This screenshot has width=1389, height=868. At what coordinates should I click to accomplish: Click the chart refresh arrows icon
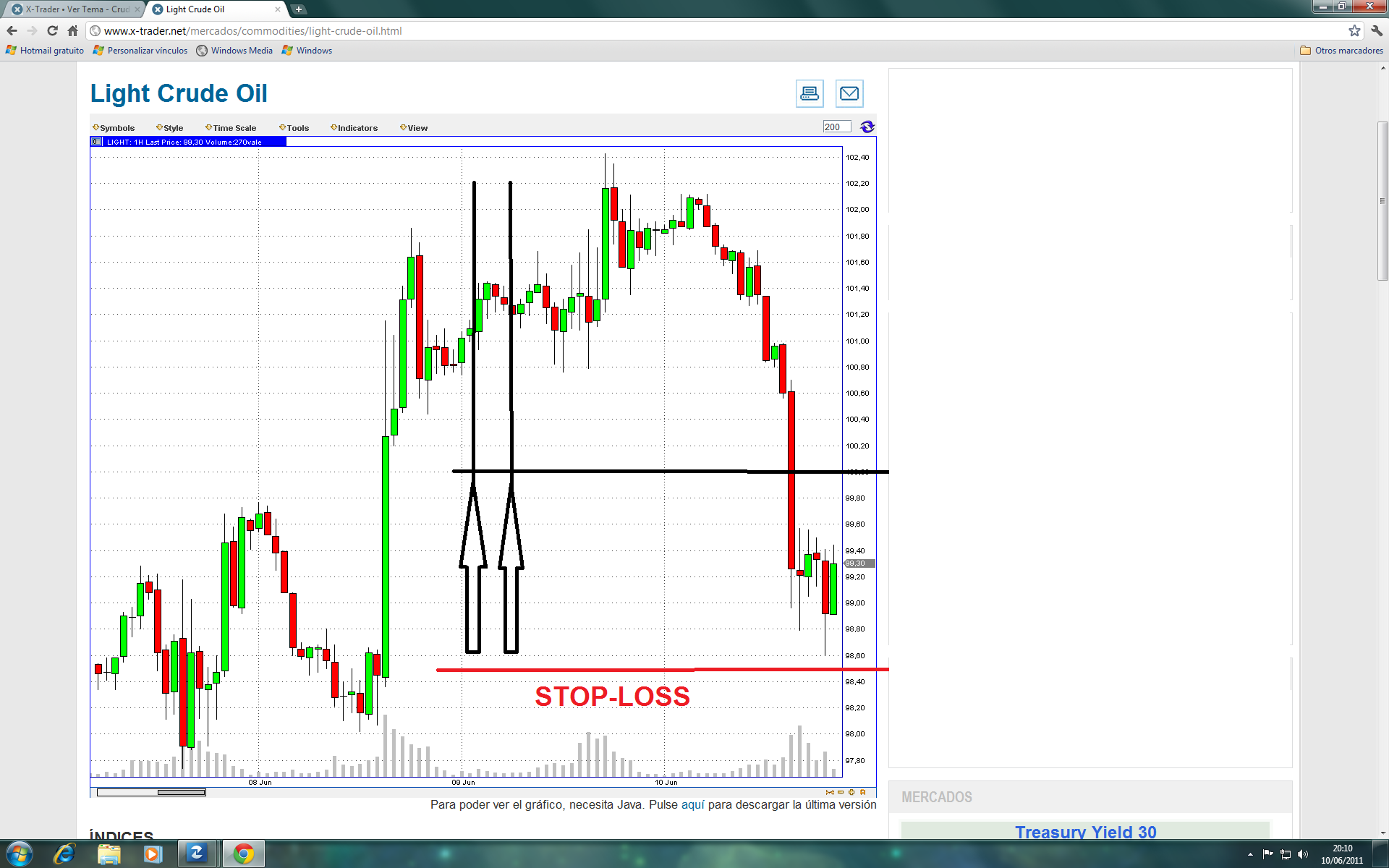(x=867, y=127)
